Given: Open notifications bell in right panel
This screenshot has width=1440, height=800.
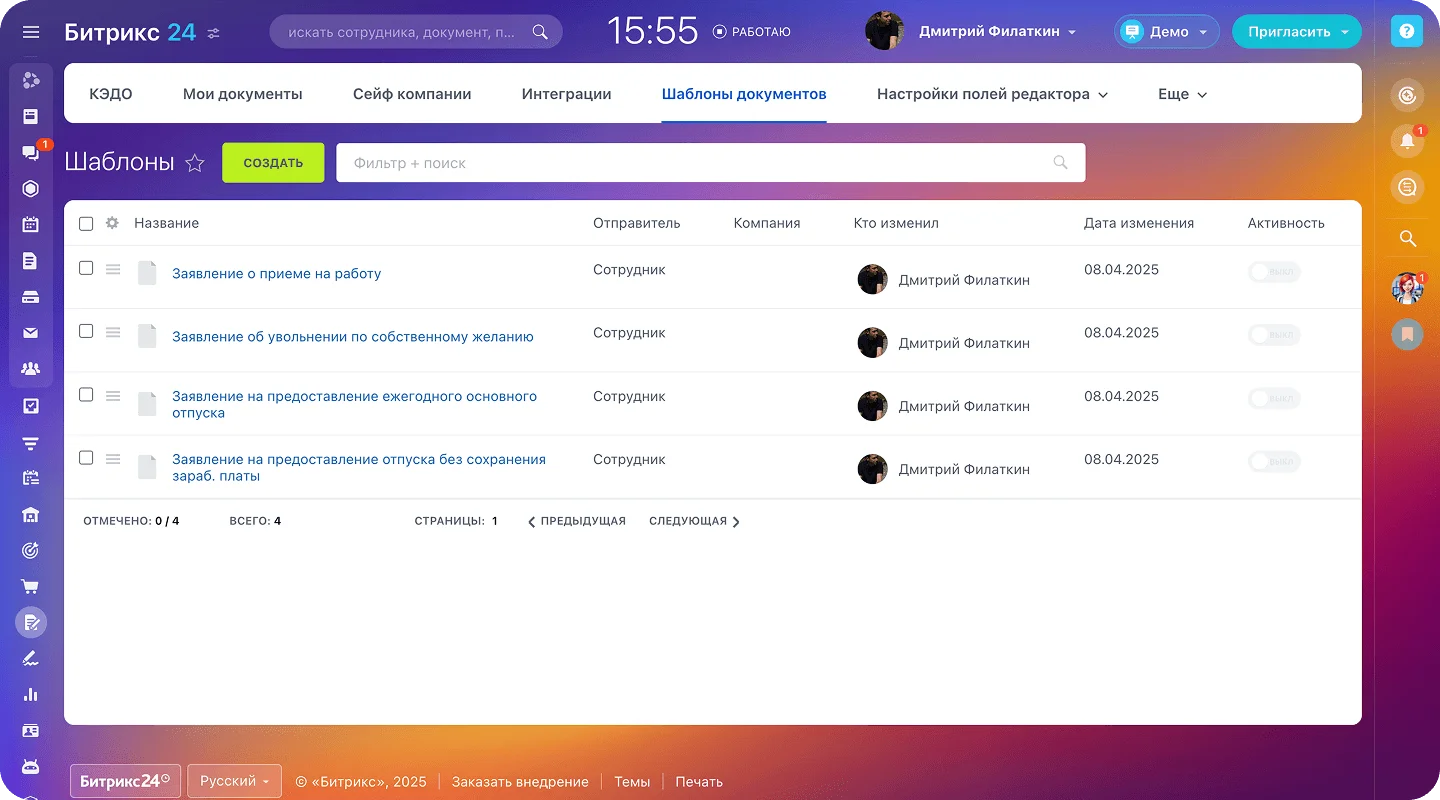Looking at the screenshot, I should click(x=1407, y=141).
